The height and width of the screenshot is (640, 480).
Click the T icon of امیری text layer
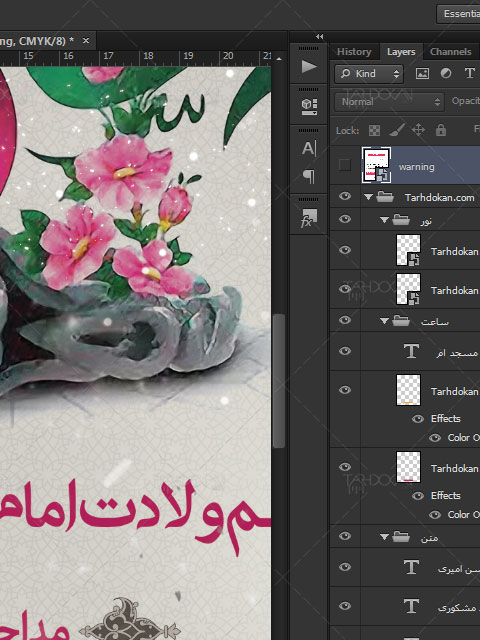pos(411,567)
